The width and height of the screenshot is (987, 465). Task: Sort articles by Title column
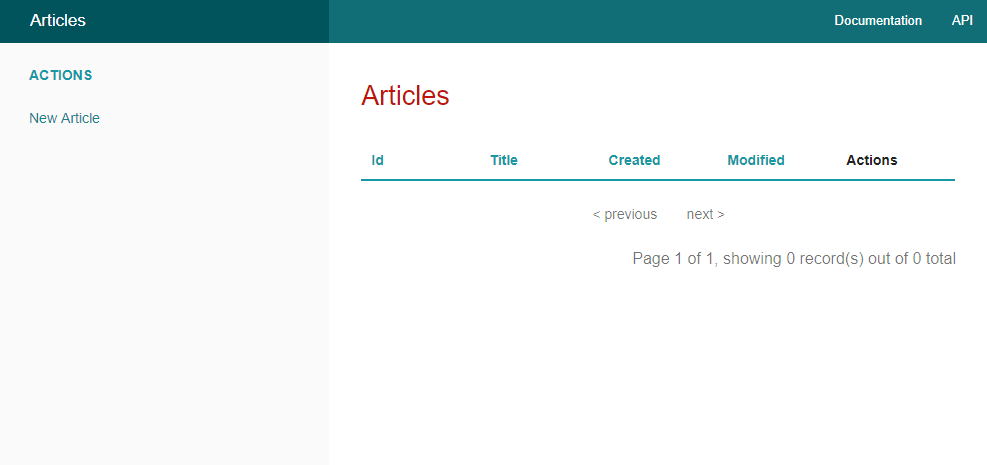[x=504, y=160]
